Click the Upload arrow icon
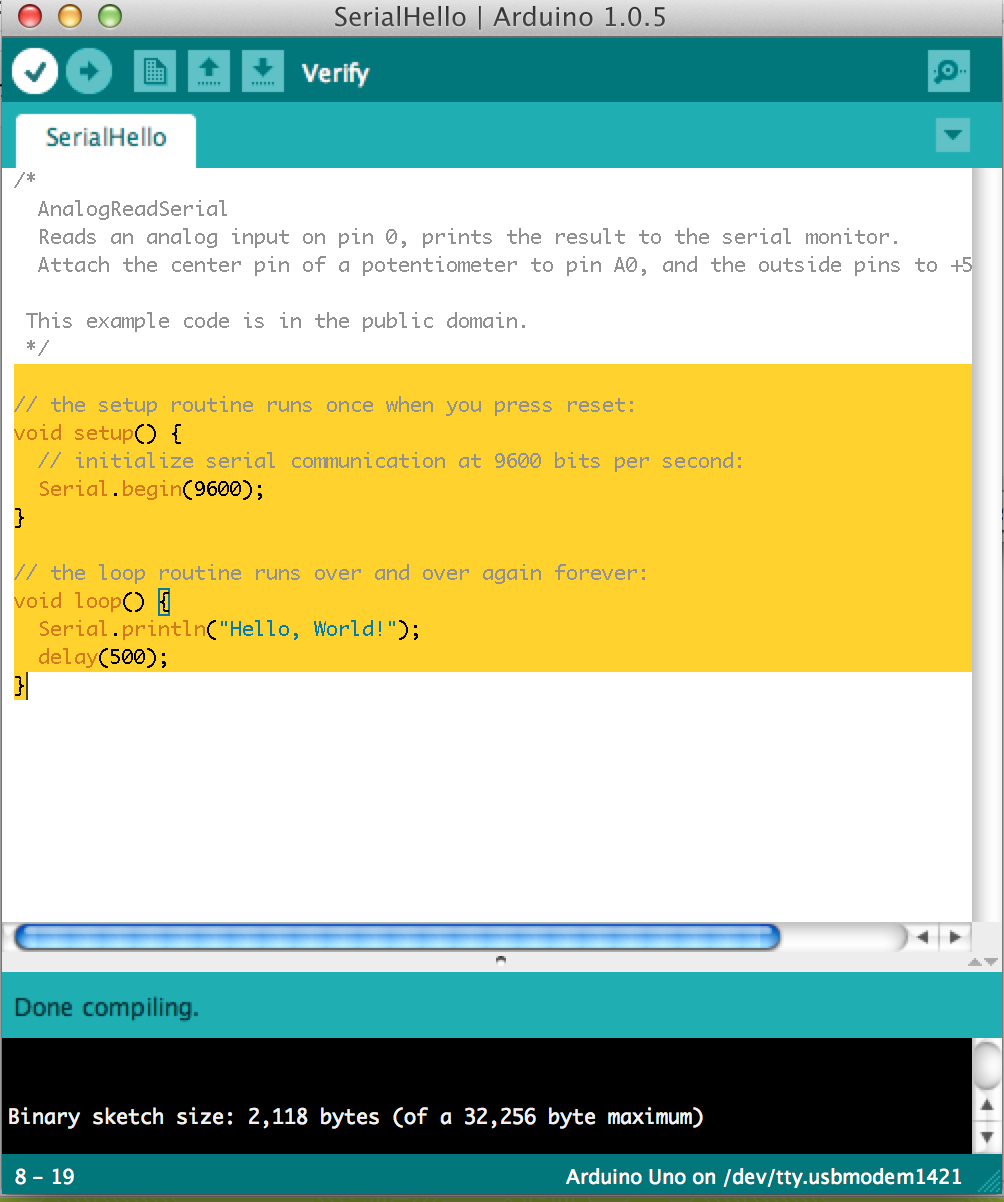 point(88,71)
